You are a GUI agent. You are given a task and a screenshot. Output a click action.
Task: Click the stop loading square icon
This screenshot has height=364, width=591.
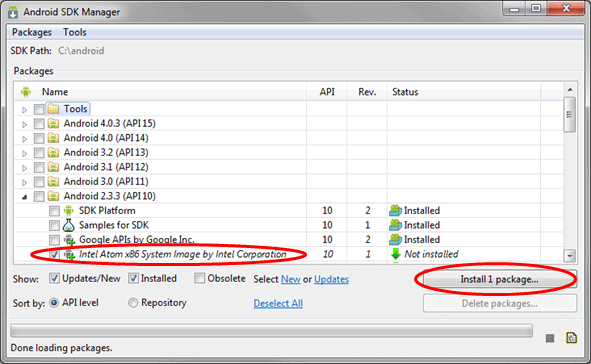pos(550,338)
